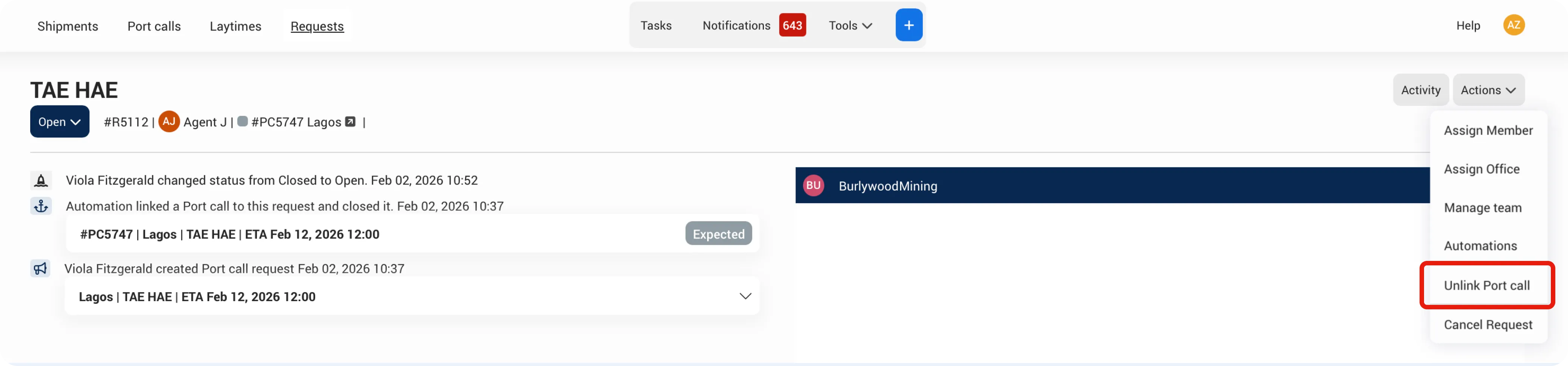
Task: Click Viola Fitzgerald created Port call request text
Action: coord(234,269)
